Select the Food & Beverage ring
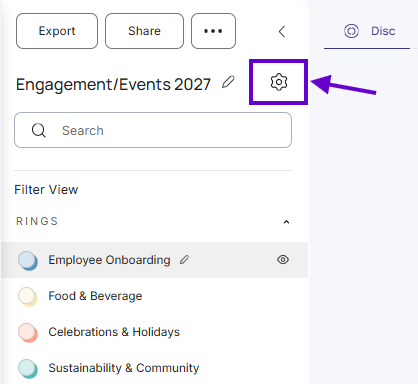The image size is (418, 384). tap(155, 296)
